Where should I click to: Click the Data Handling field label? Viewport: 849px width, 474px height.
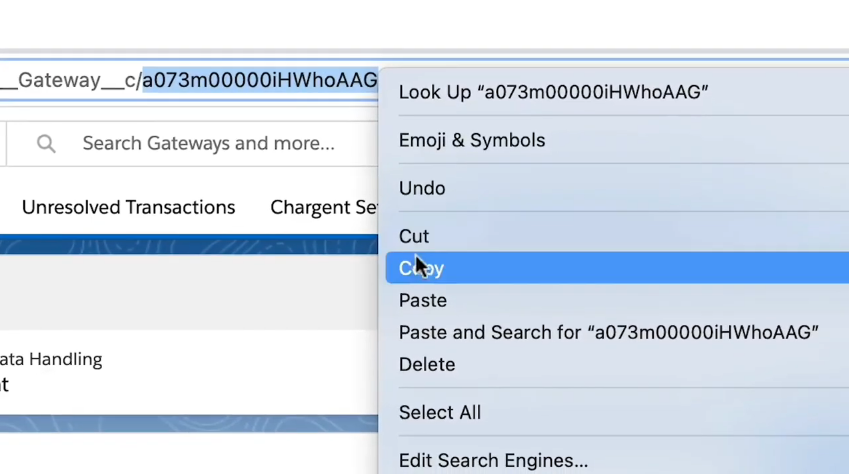[51, 359]
